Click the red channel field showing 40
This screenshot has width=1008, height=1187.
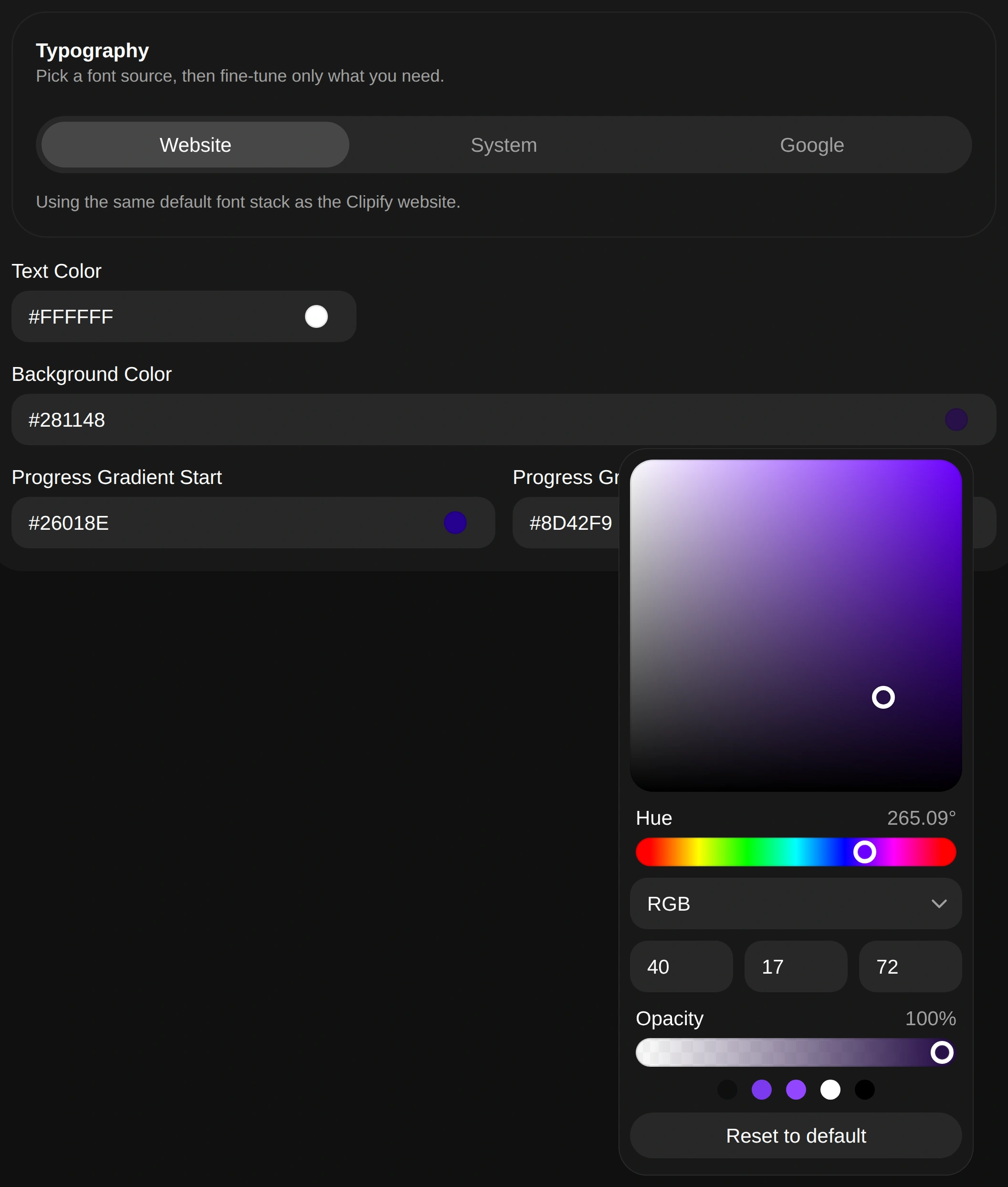point(681,966)
